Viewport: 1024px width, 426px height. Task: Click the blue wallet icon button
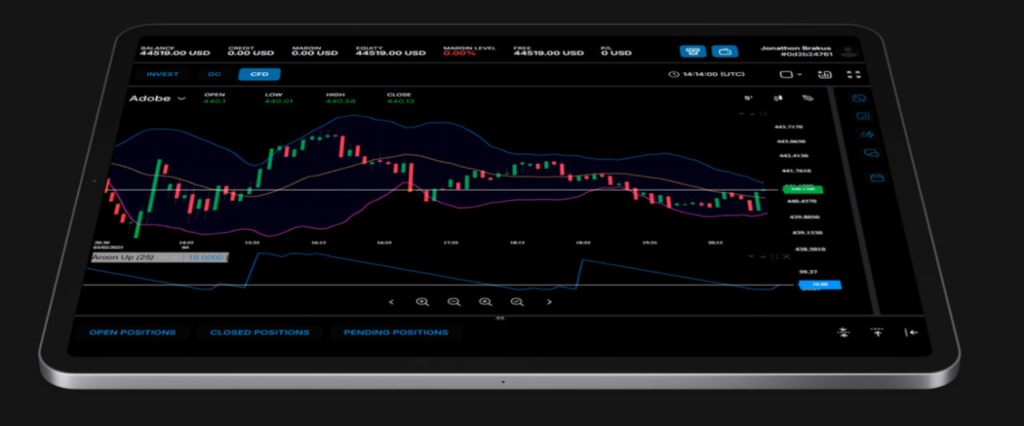click(725, 52)
